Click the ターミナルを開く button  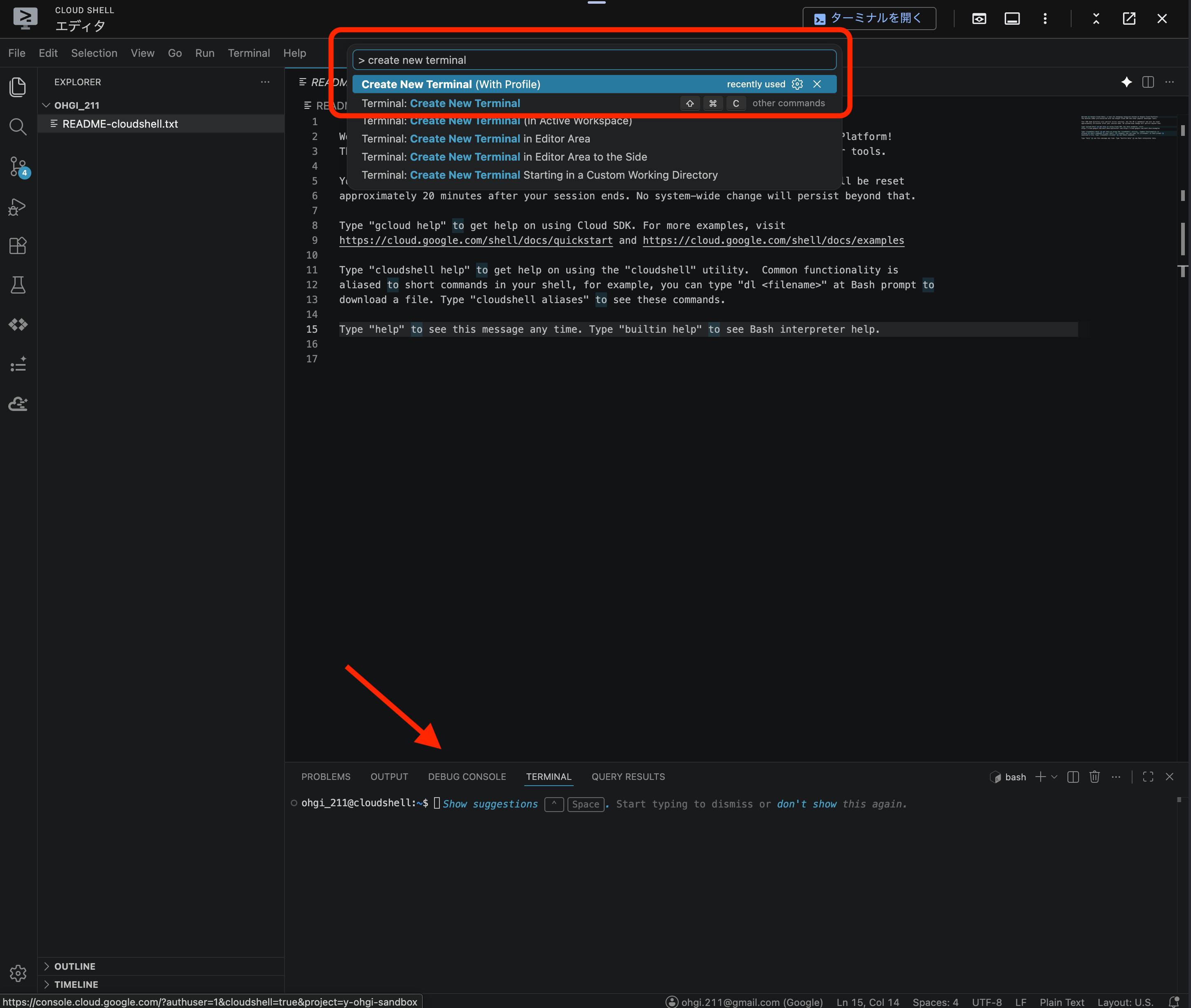[869, 18]
